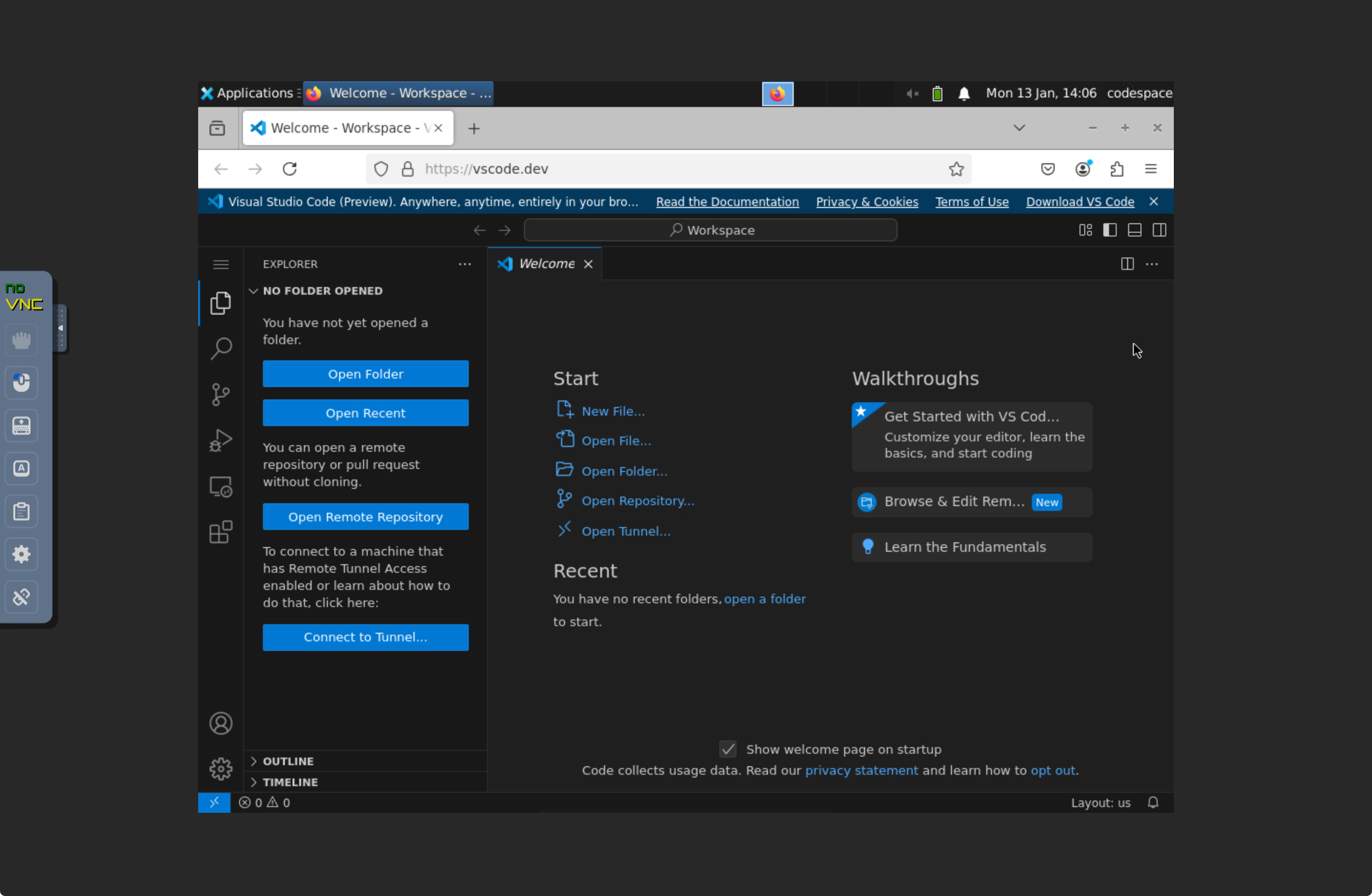Toggle noVNC extra keys button

(21, 468)
